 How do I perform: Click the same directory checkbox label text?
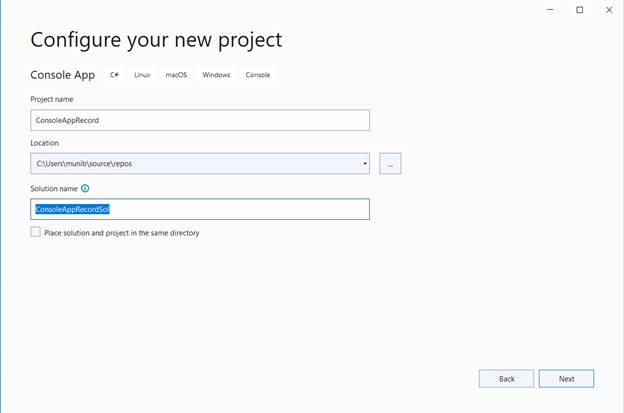tap(121, 233)
